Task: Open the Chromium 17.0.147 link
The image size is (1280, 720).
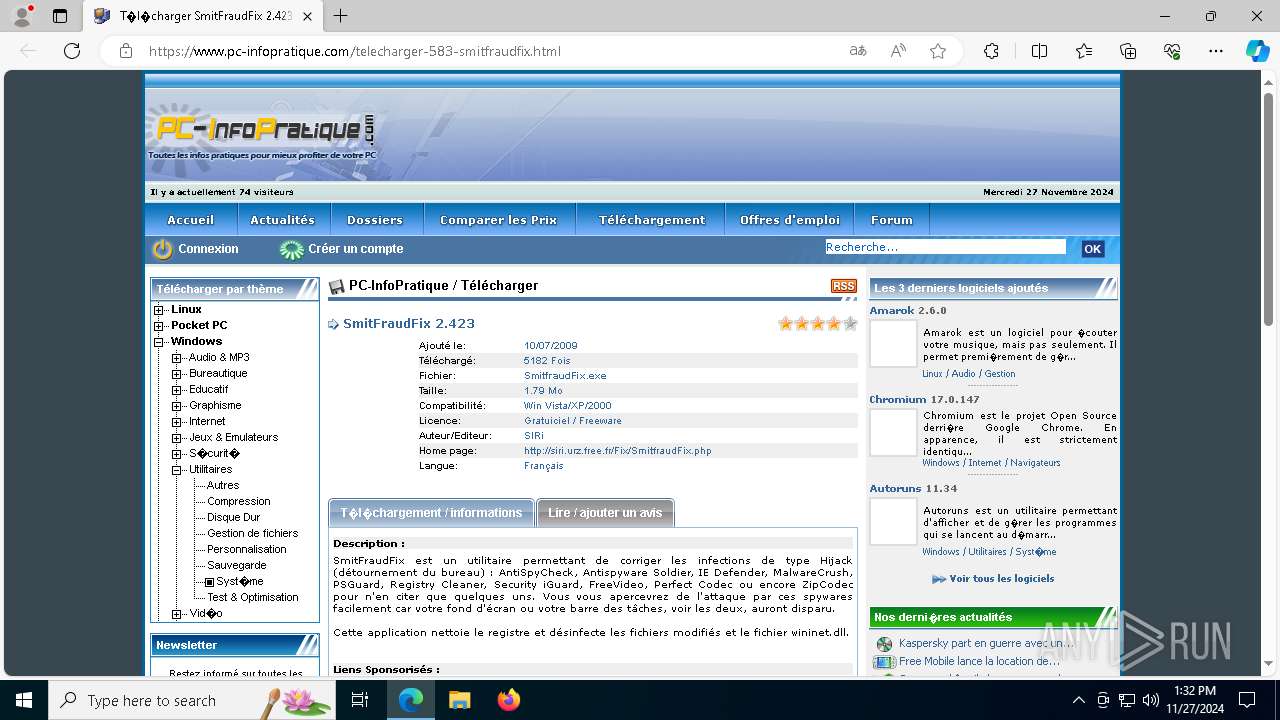Action: coord(925,400)
